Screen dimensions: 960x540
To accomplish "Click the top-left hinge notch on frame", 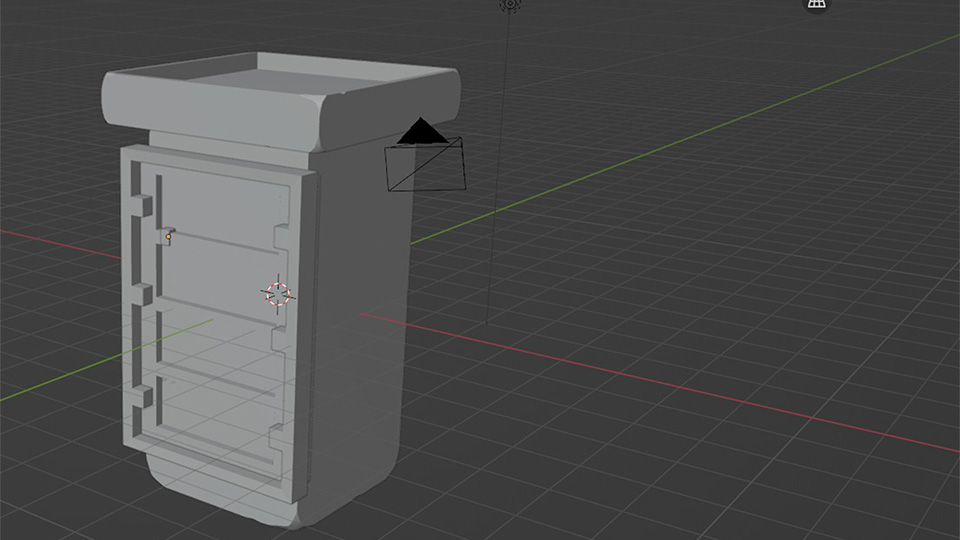I will click(144, 205).
